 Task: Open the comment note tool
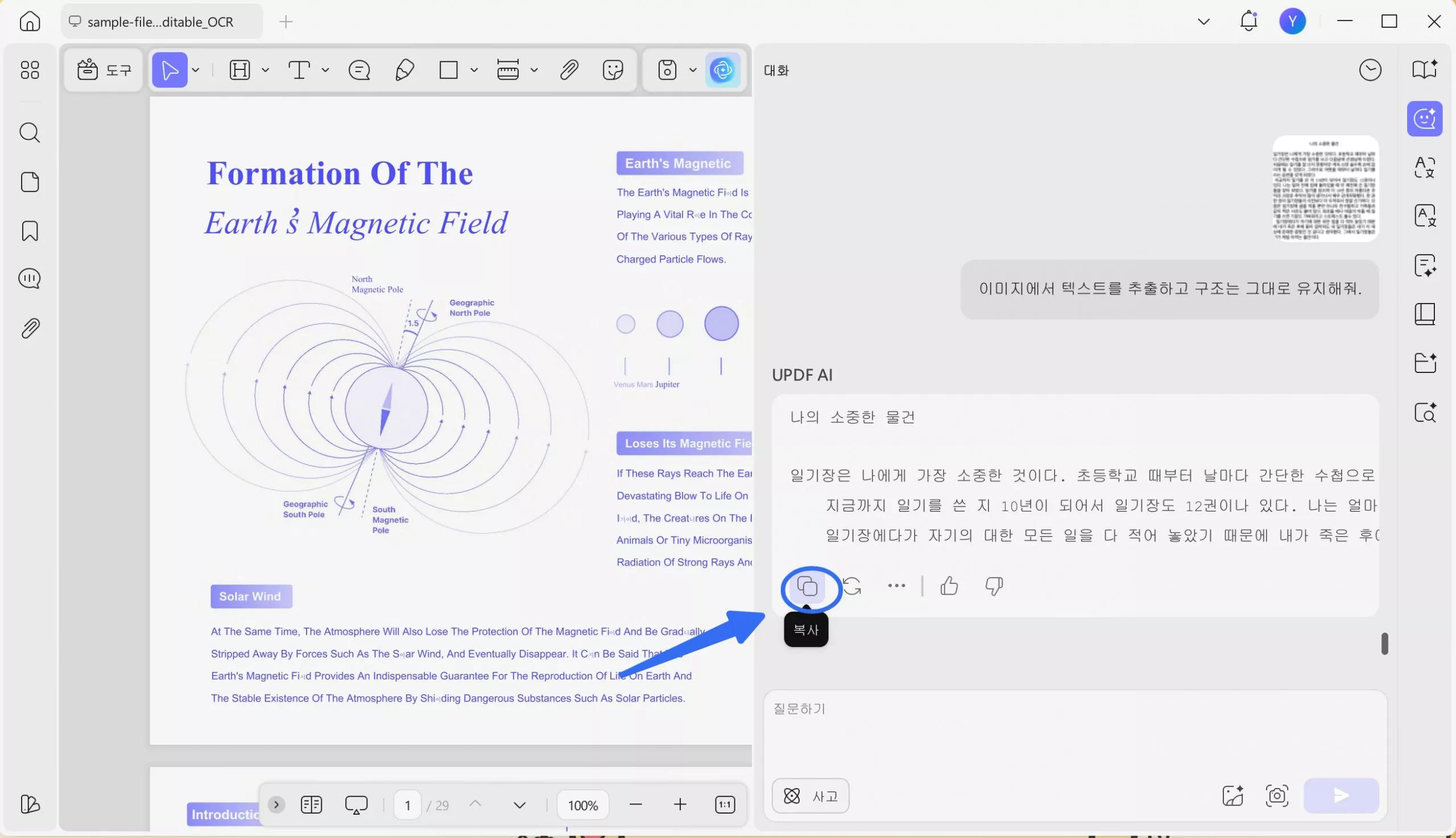click(x=359, y=70)
